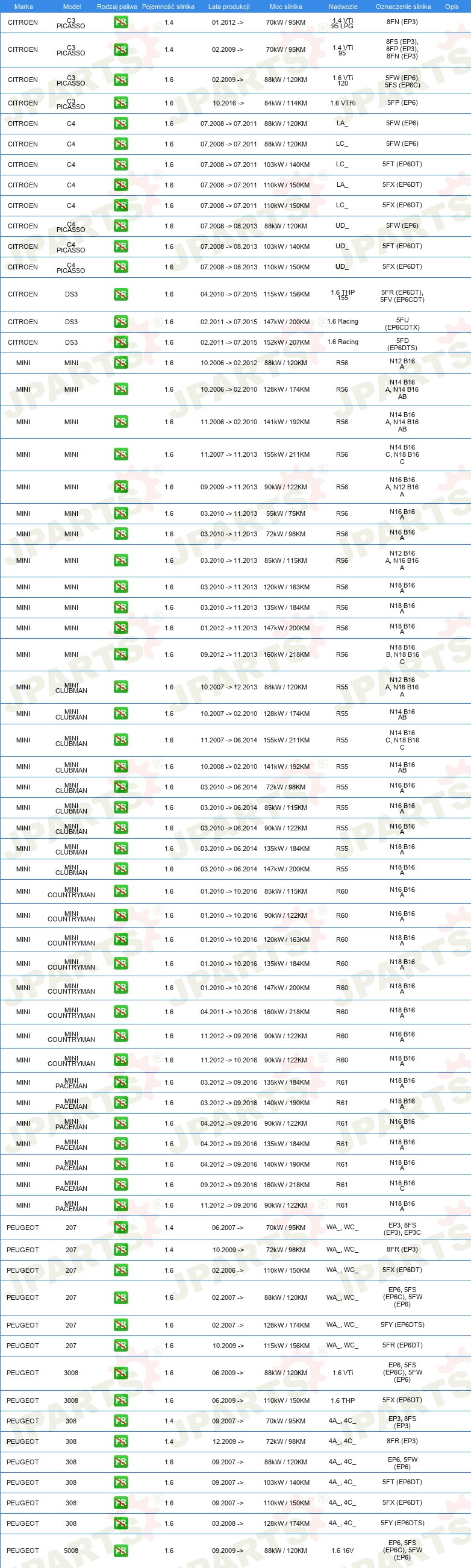Viewport: 471px width, 1568px height.
Task: Click the Marka column header
Action: (23, 7)
